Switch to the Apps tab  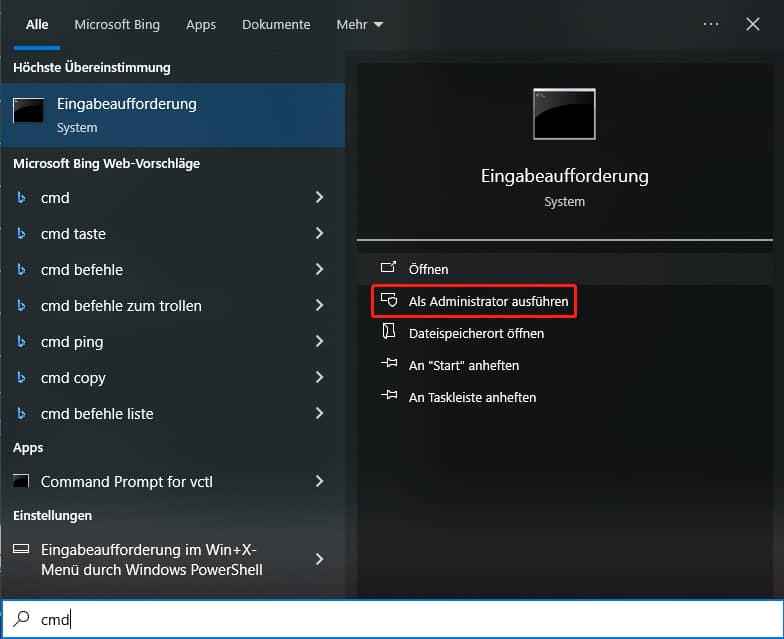coord(201,24)
